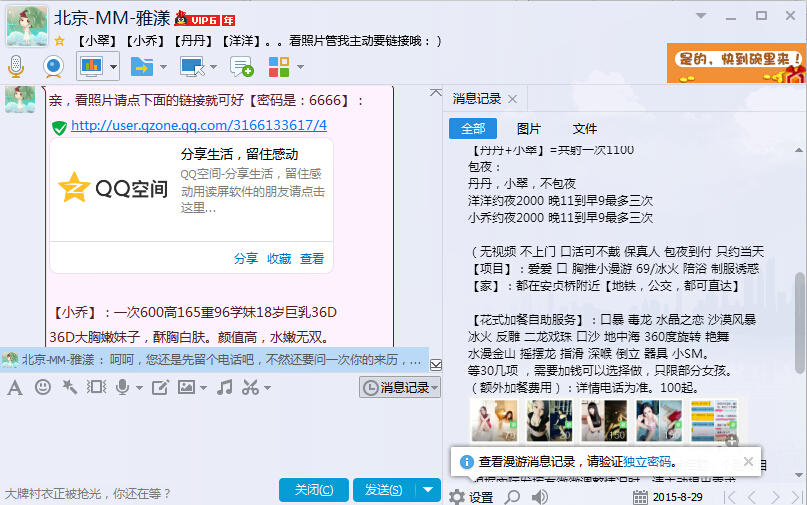Click 关闭(C) button
Viewport: 807px width, 505px height.
pos(314,490)
